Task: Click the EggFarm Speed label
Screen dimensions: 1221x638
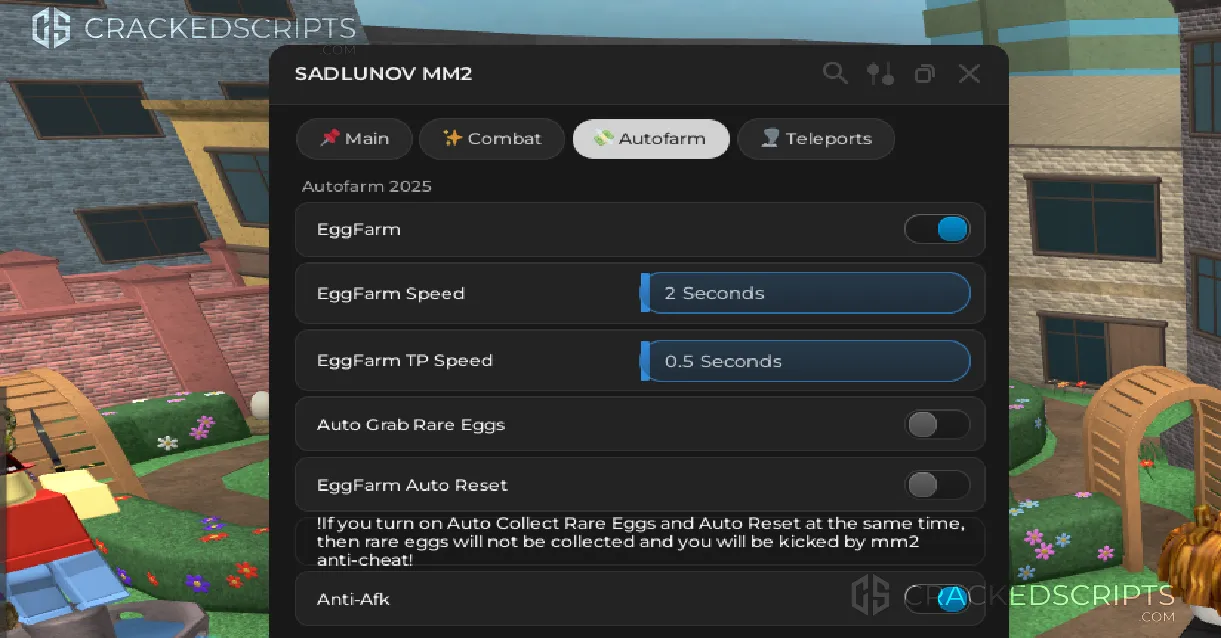Action: (391, 294)
